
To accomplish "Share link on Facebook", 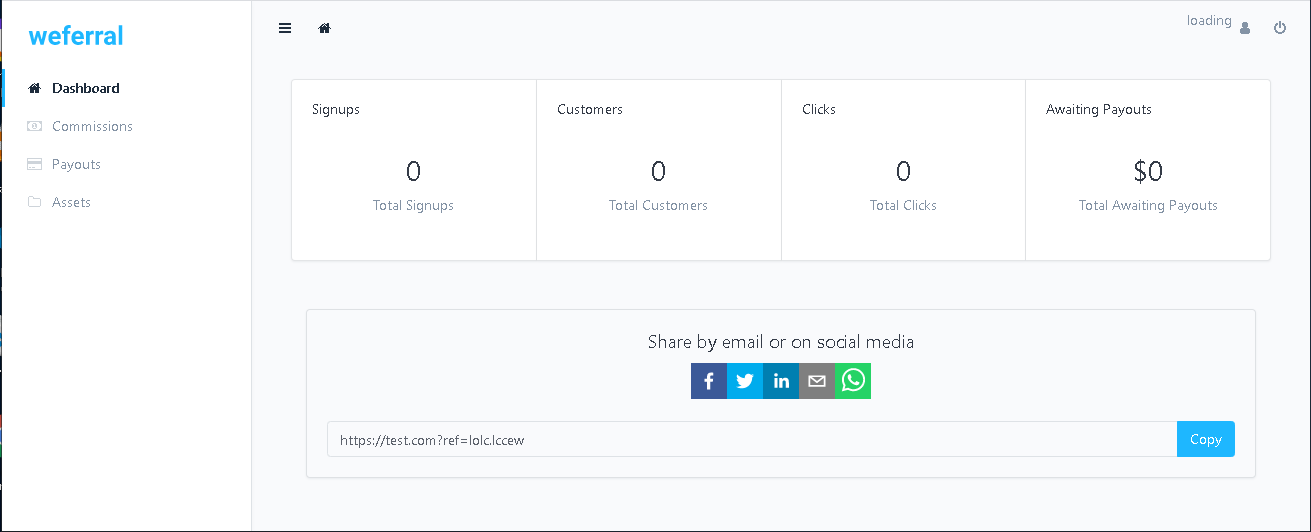I will point(709,381).
